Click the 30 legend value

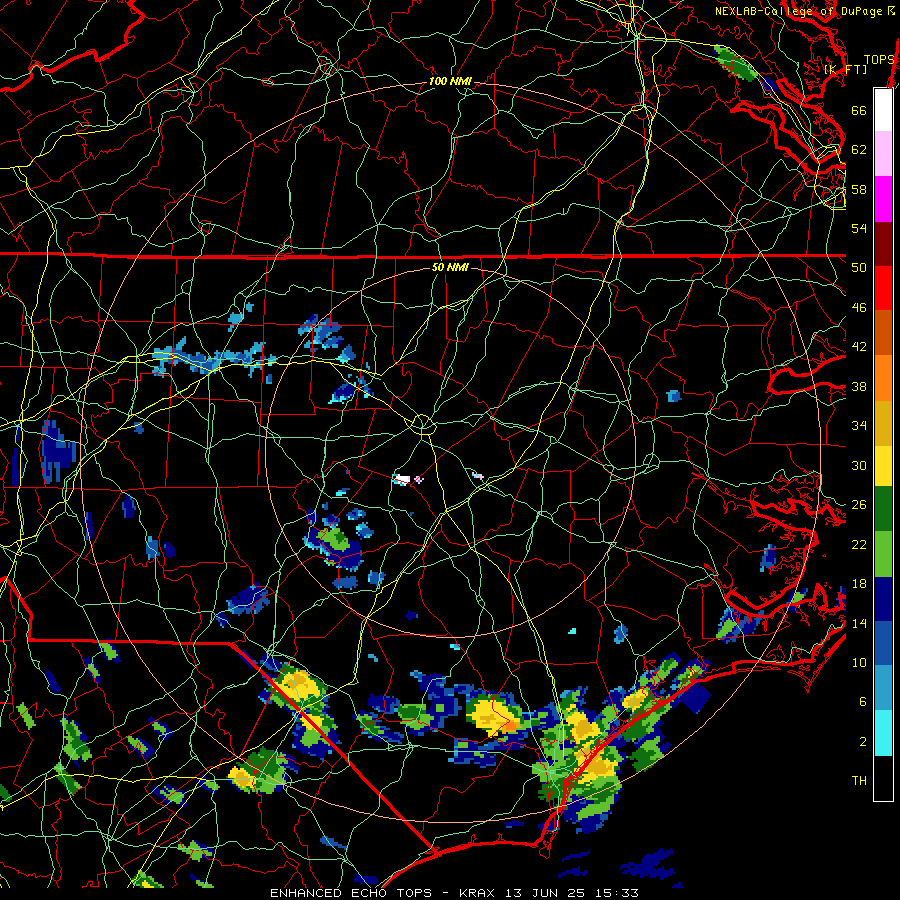859,465
